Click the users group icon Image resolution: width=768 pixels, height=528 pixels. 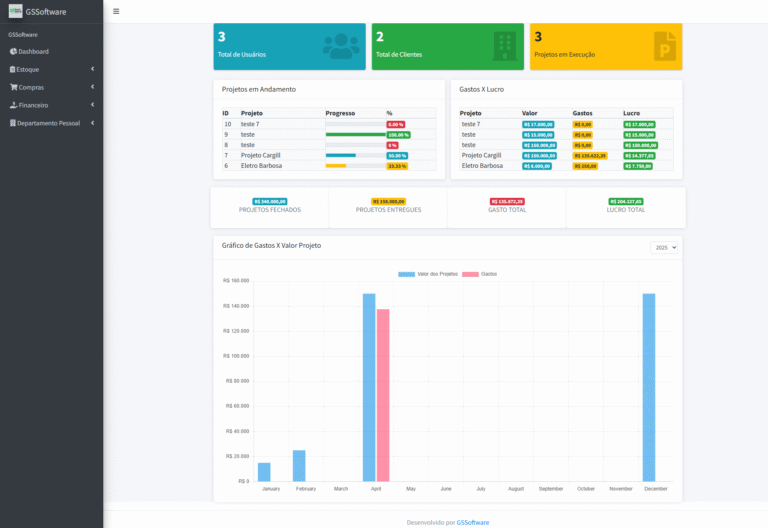341,45
